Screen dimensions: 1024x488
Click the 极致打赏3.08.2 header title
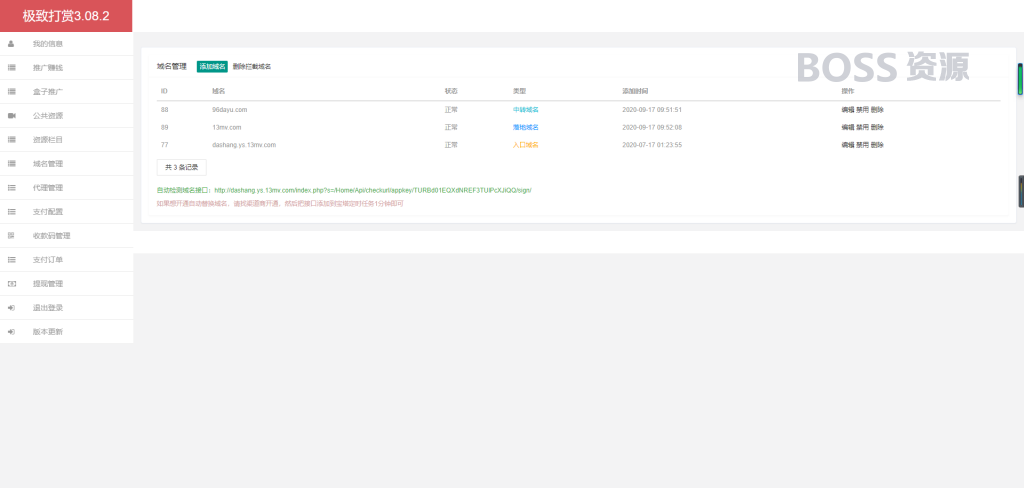tap(66, 16)
